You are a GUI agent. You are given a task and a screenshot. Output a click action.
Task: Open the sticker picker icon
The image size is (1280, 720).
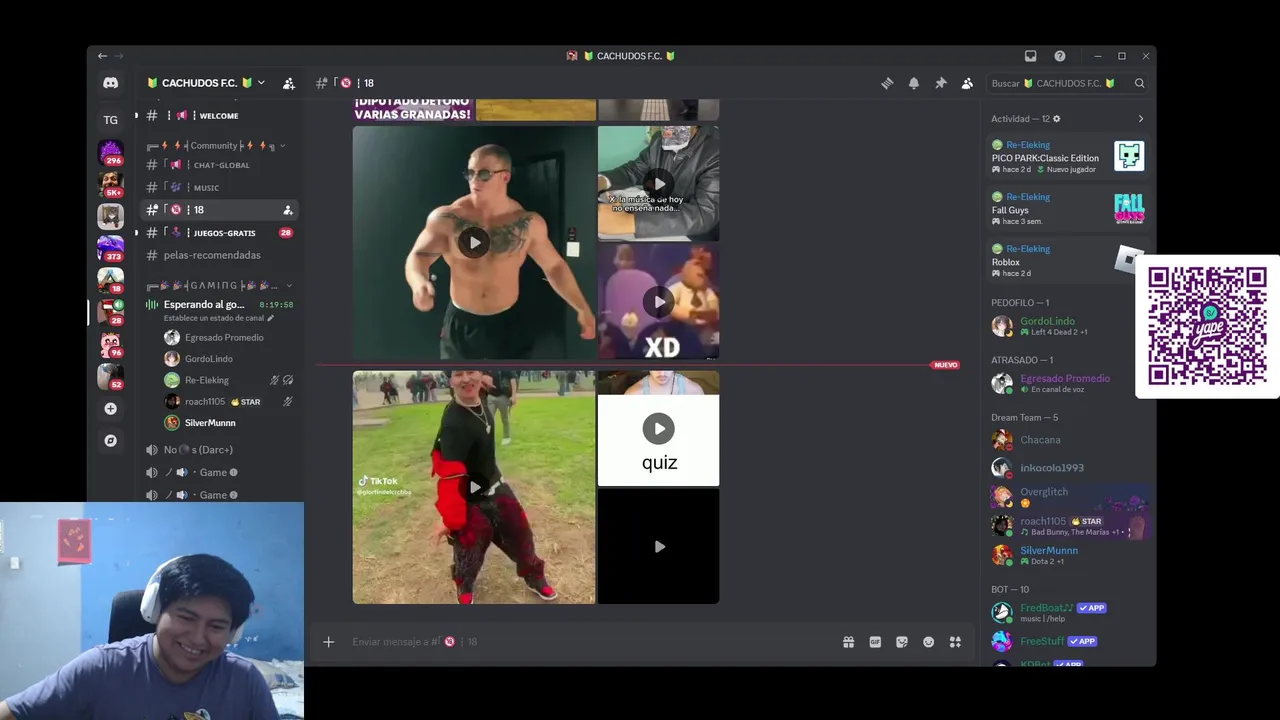click(x=902, y=642)
